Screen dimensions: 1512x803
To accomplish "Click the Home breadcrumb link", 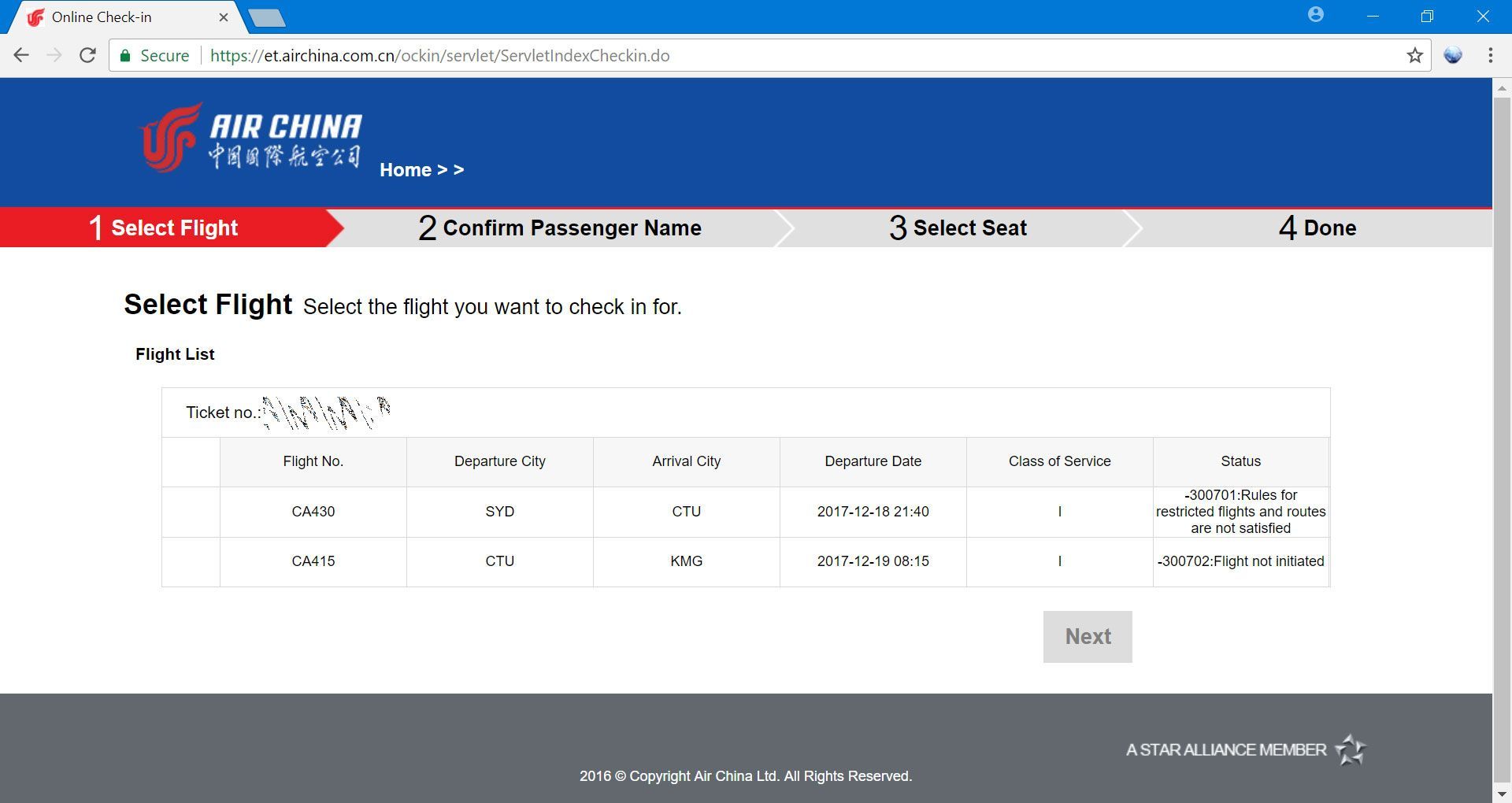I will [406, 170].
